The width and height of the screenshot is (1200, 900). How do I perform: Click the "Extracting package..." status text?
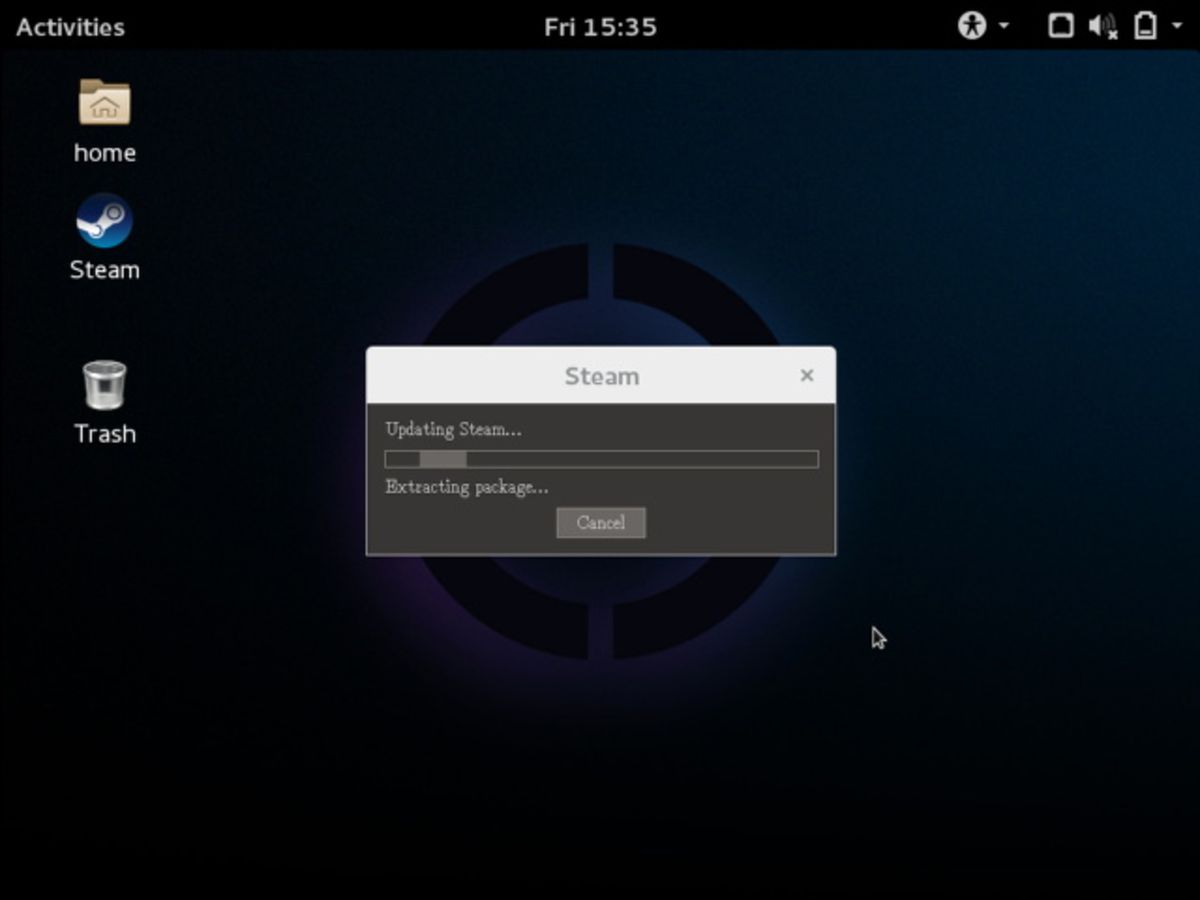(x=467, y=488)
